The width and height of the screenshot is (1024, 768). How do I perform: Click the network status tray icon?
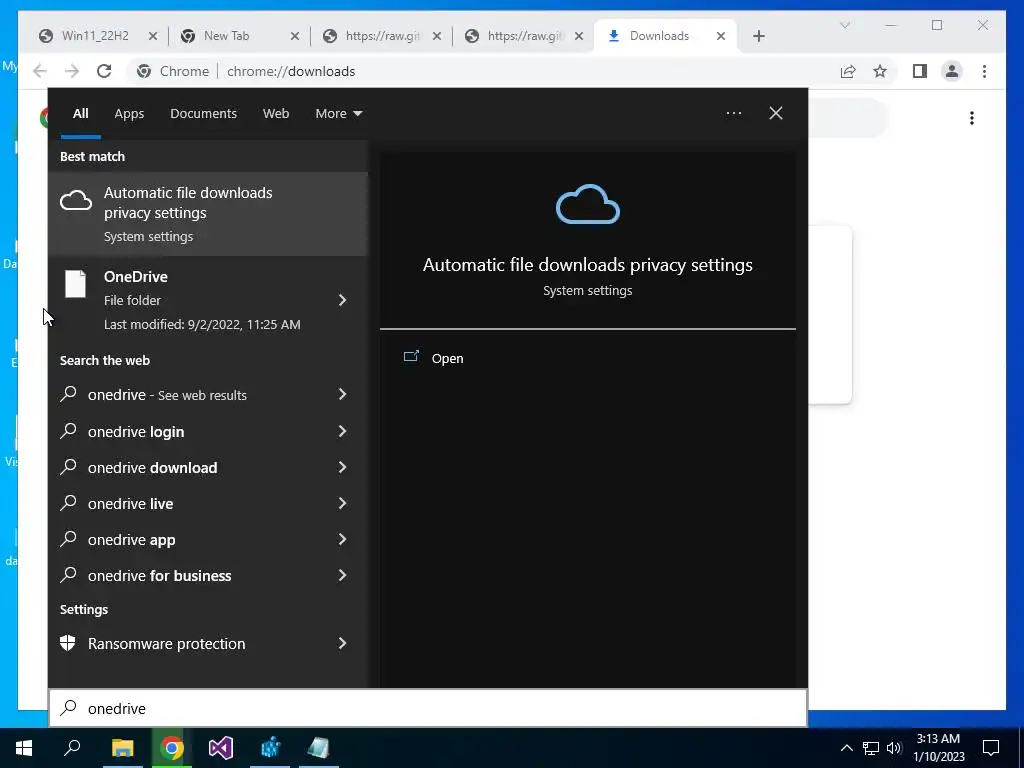(x=871, y=748)
